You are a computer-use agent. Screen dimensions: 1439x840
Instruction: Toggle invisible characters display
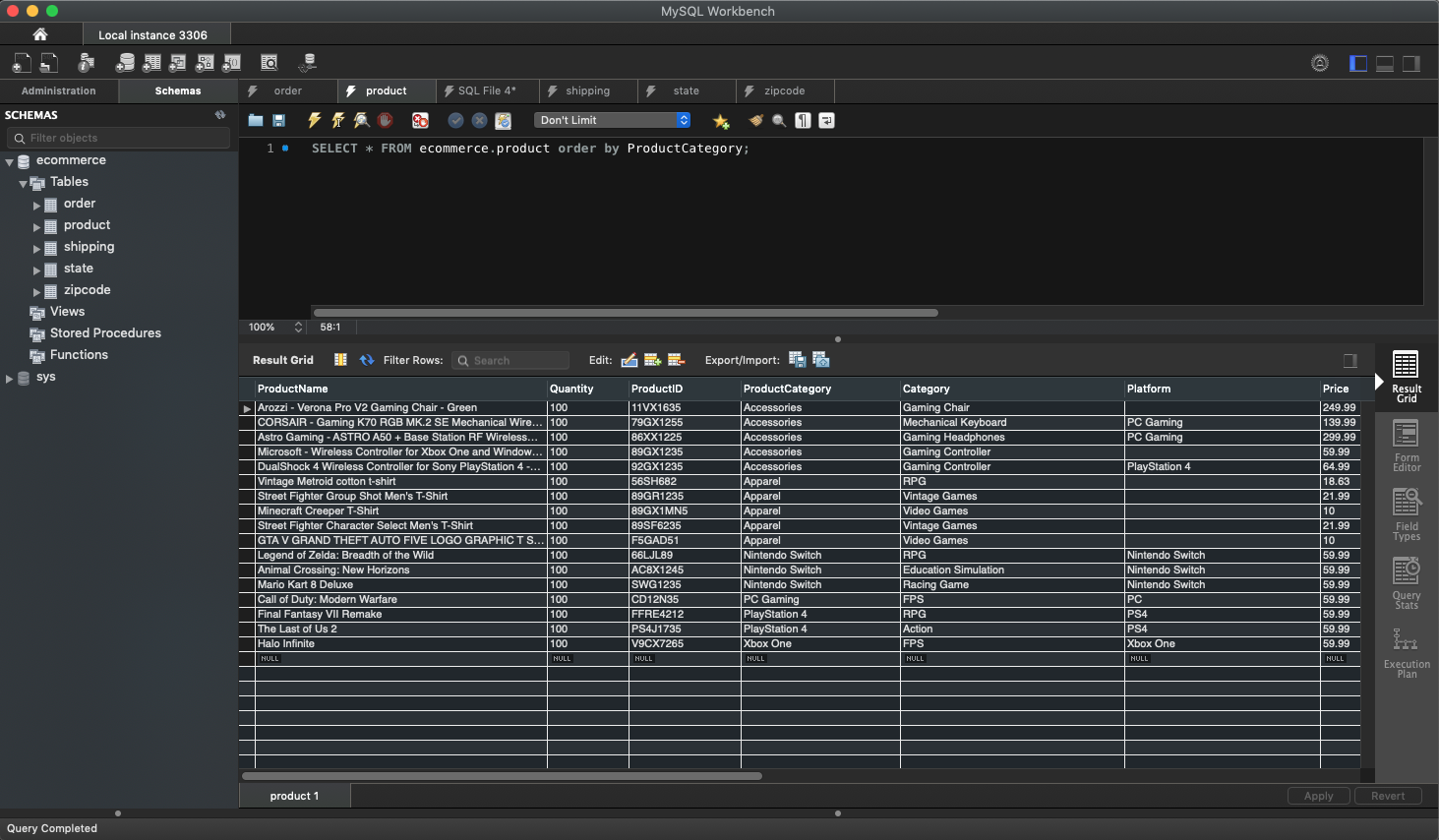coord(803,120)
